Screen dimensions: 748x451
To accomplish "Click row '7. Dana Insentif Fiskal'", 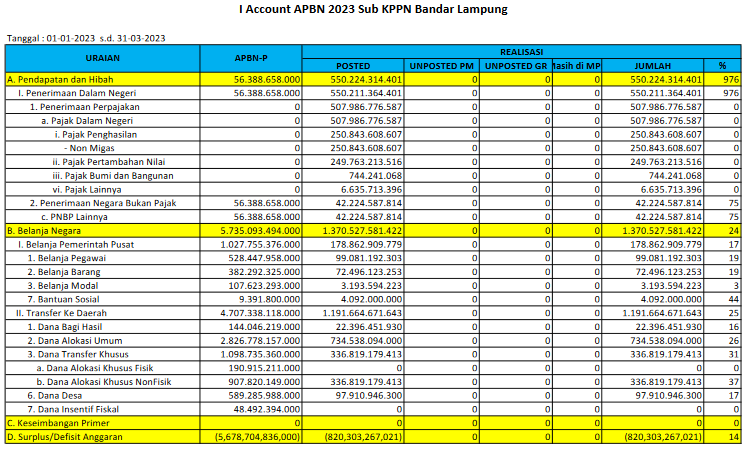I will (x=373, y=409).
